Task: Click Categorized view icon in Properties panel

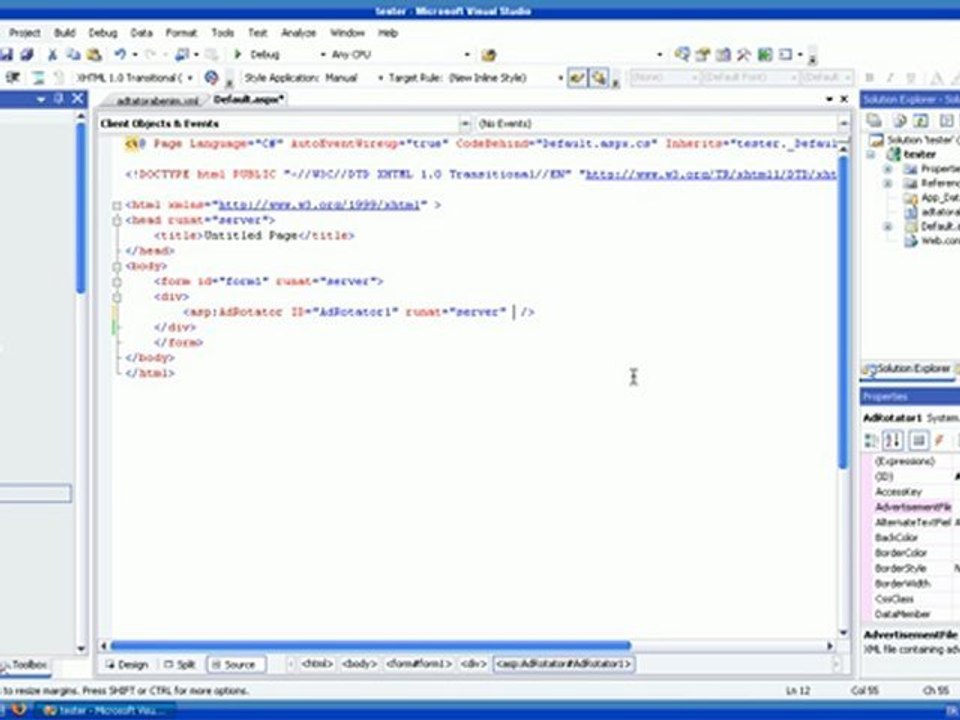Action: pyautogui.click(x=871, y=440)
